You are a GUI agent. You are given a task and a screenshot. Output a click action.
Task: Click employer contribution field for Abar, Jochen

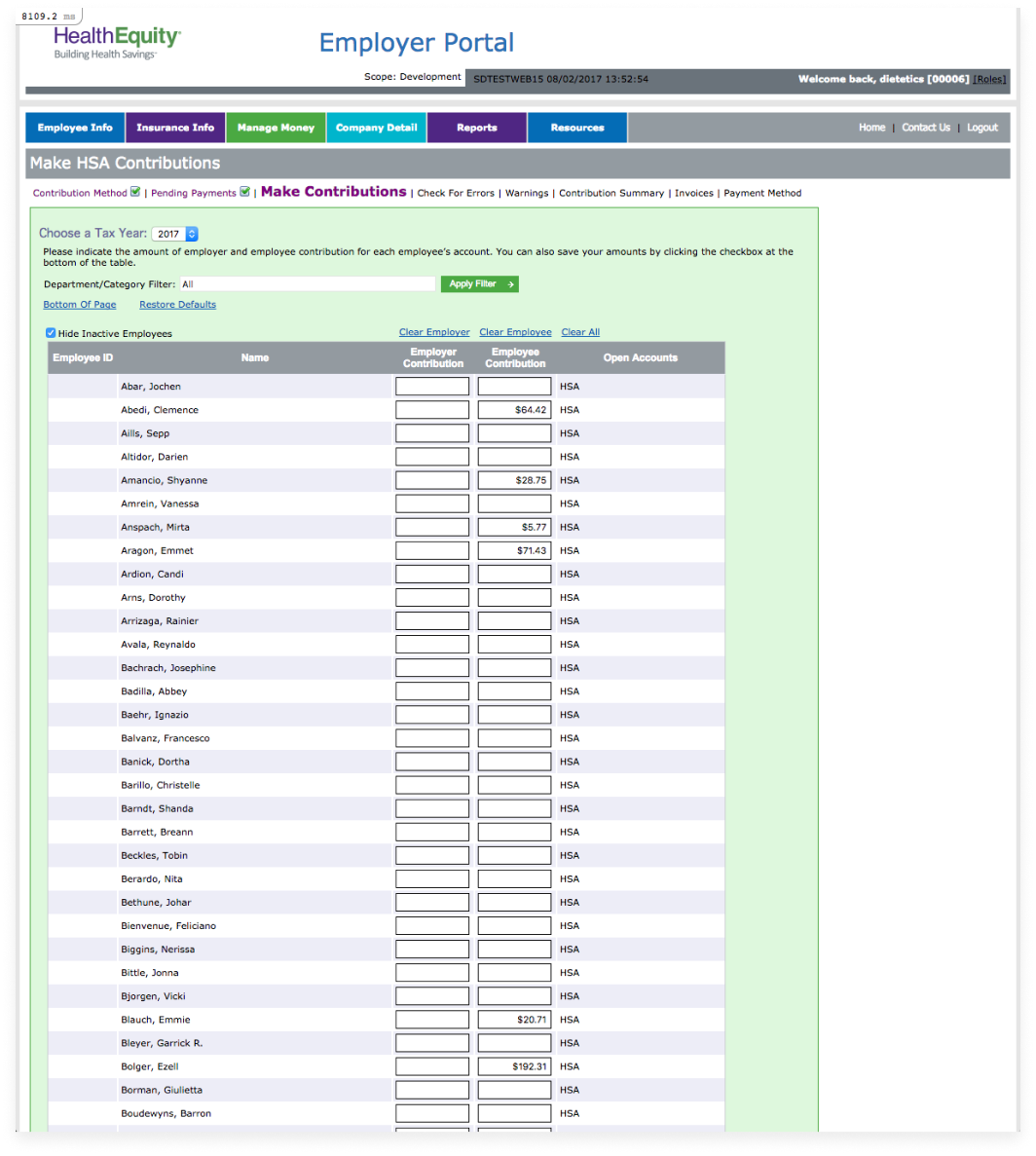tap(431, 387)
